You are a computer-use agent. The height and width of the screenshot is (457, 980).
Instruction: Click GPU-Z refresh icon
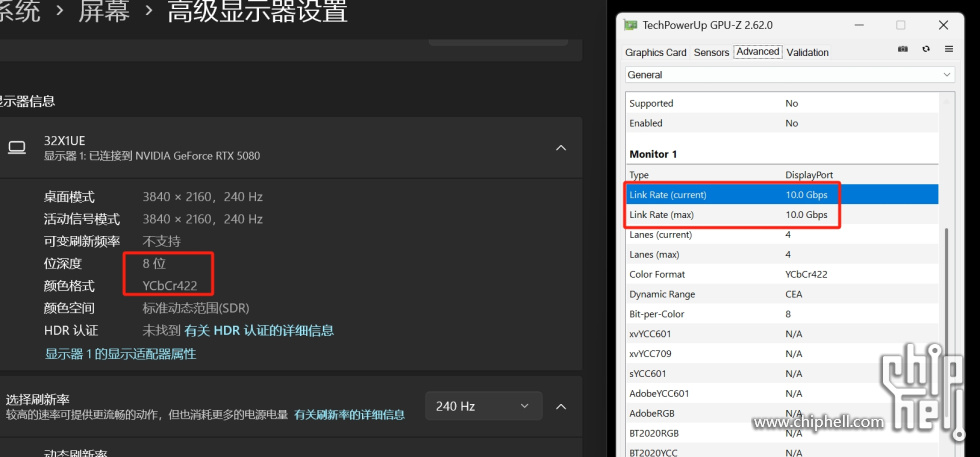click(926, 49)
